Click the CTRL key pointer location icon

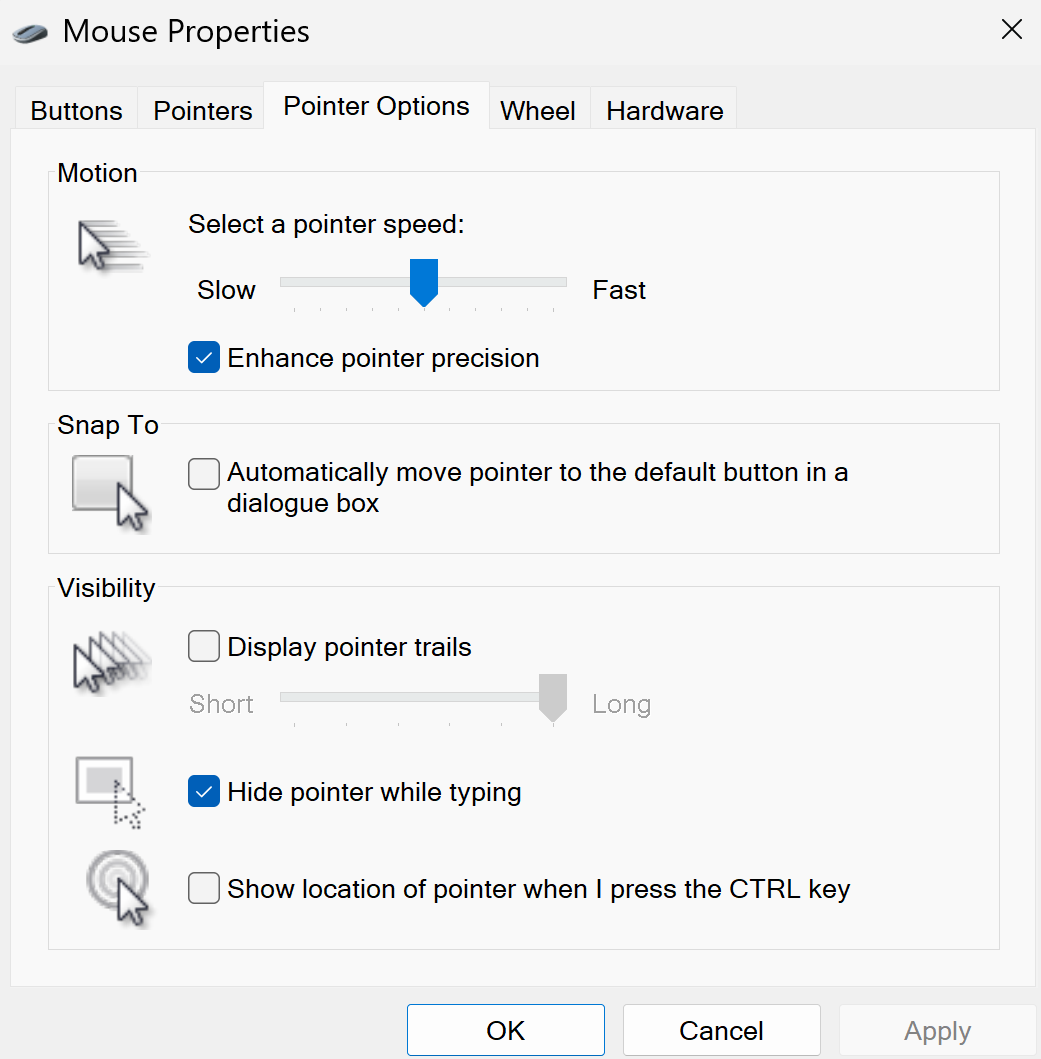coord(118,889)
